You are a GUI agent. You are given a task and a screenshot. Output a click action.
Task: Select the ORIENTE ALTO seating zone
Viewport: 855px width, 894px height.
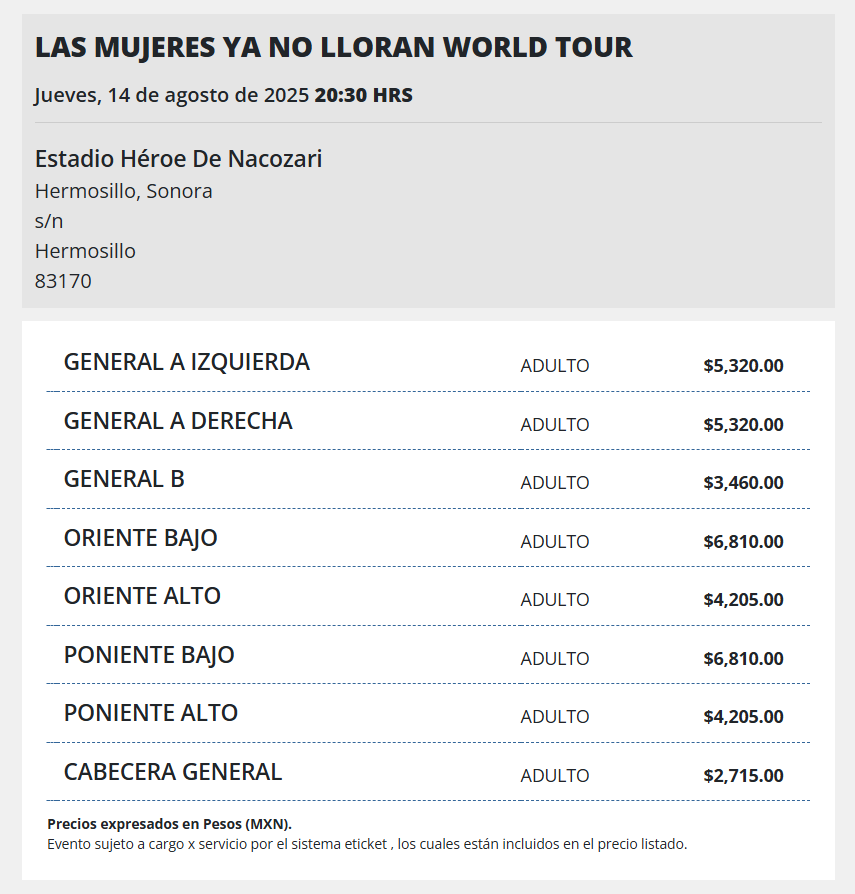428,596
